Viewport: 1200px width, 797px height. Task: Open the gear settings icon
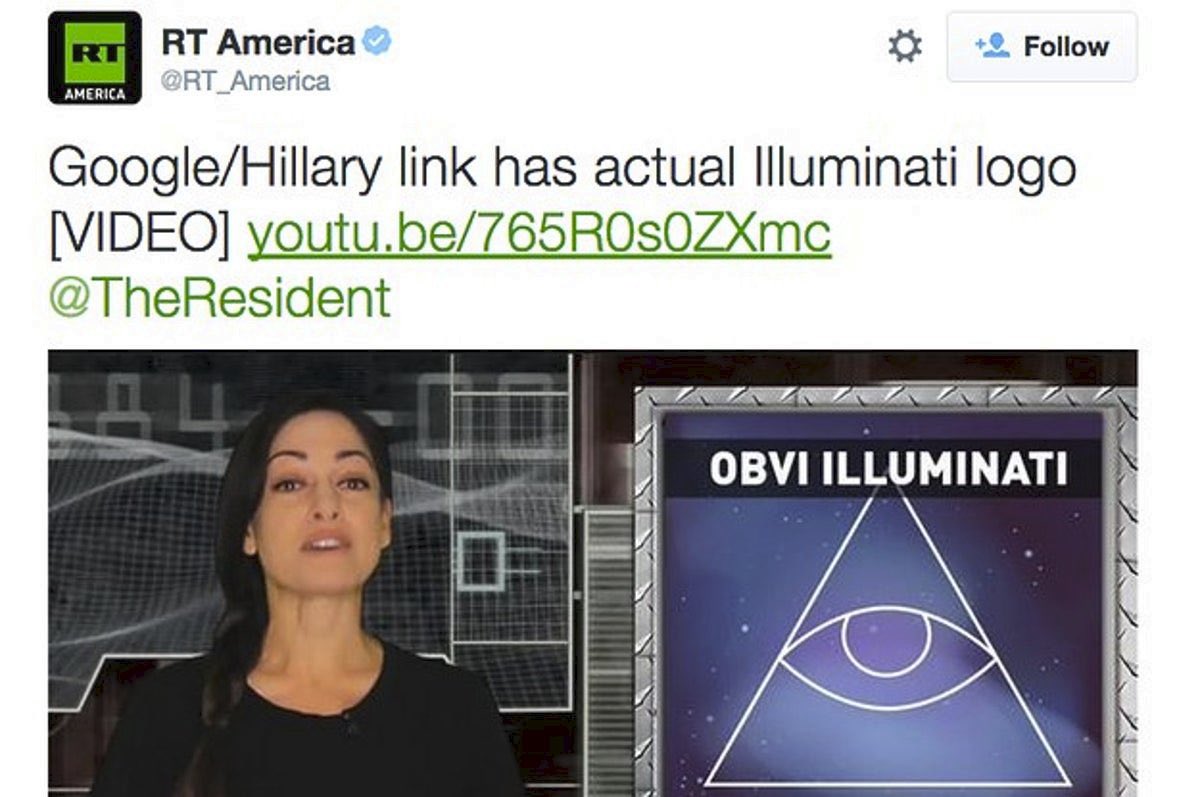pos(905,46)
